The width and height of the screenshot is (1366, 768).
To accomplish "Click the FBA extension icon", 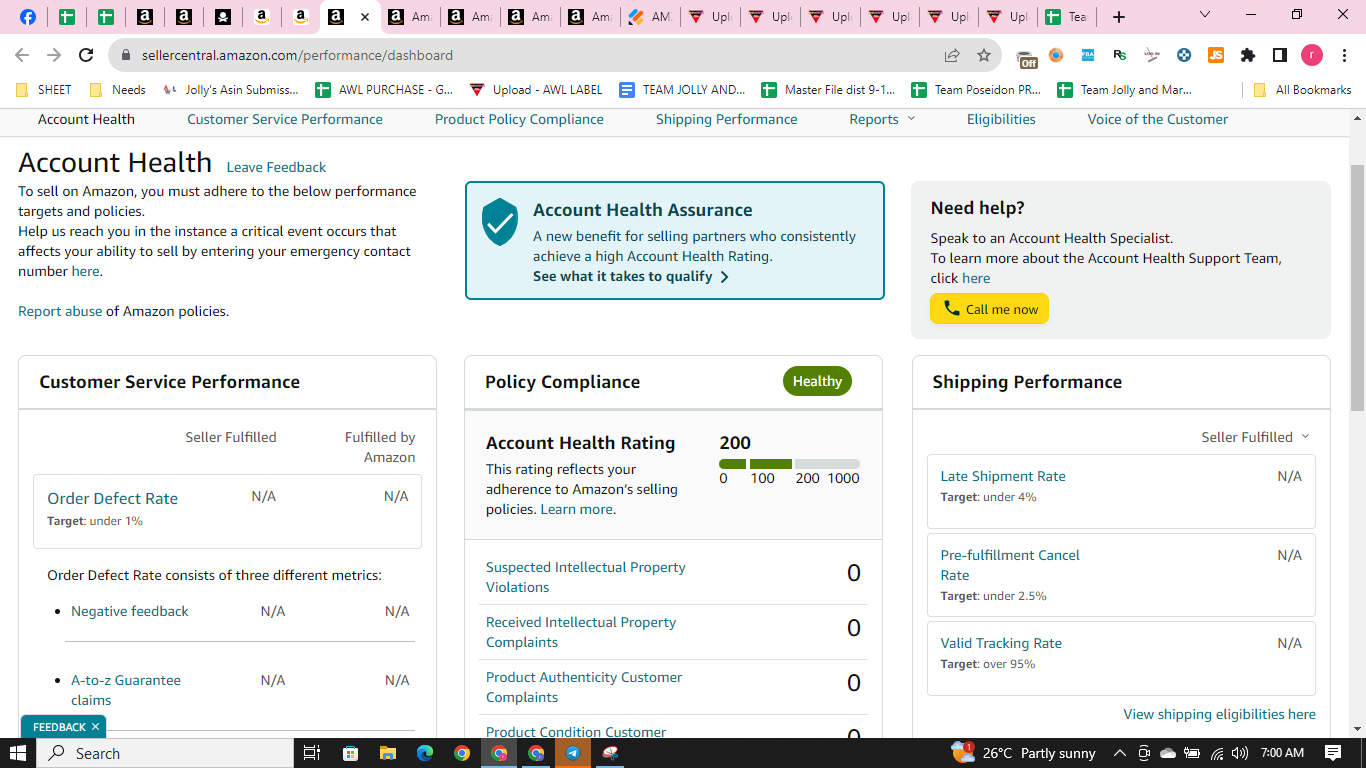I will tap(1088, 55).
